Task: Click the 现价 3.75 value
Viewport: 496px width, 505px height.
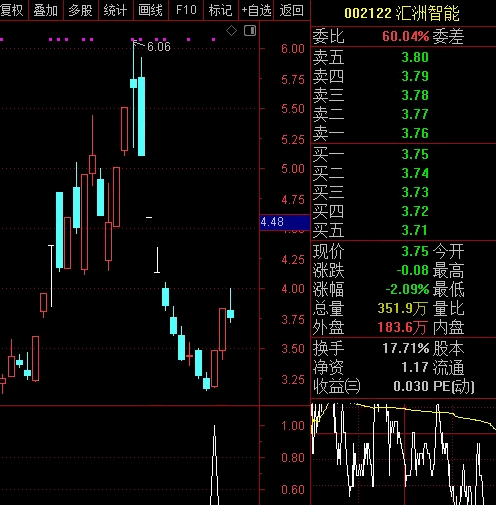Action: (415, 251)
